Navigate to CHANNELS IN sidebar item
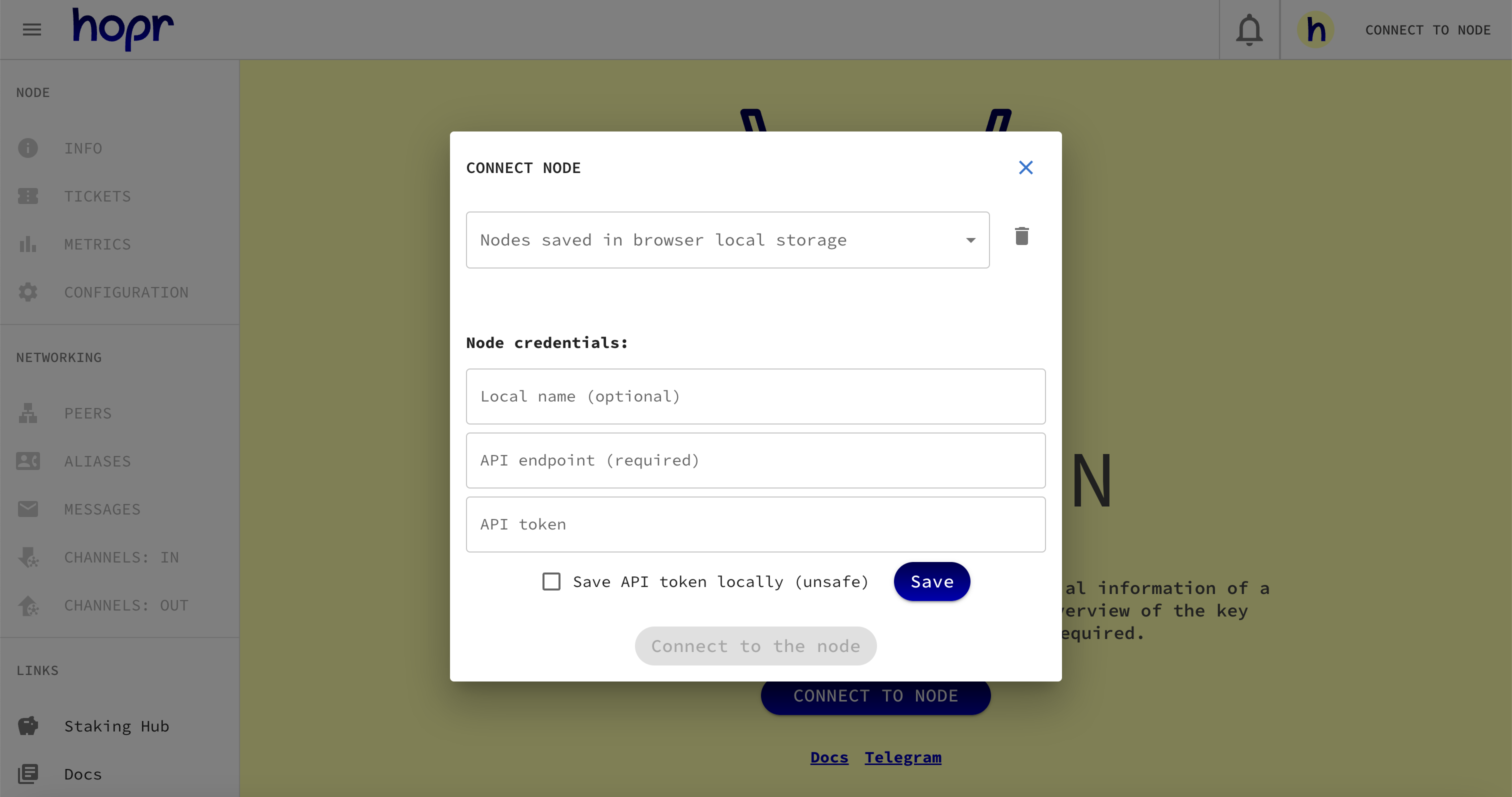The image size is (1512, 797). click(x=121, y=557)
